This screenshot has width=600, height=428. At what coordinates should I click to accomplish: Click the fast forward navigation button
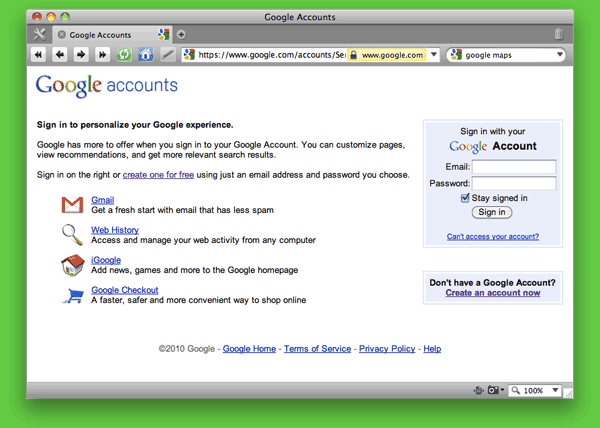click(102, 55)
